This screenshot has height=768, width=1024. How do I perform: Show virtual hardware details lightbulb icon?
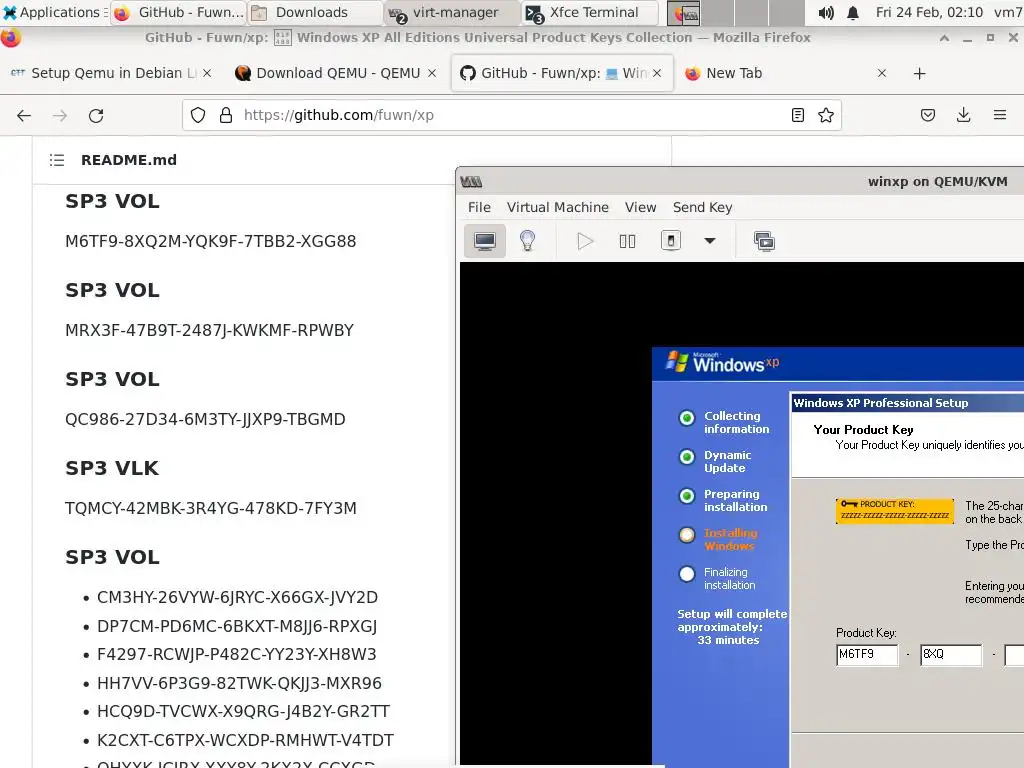[x=527, y=242]
